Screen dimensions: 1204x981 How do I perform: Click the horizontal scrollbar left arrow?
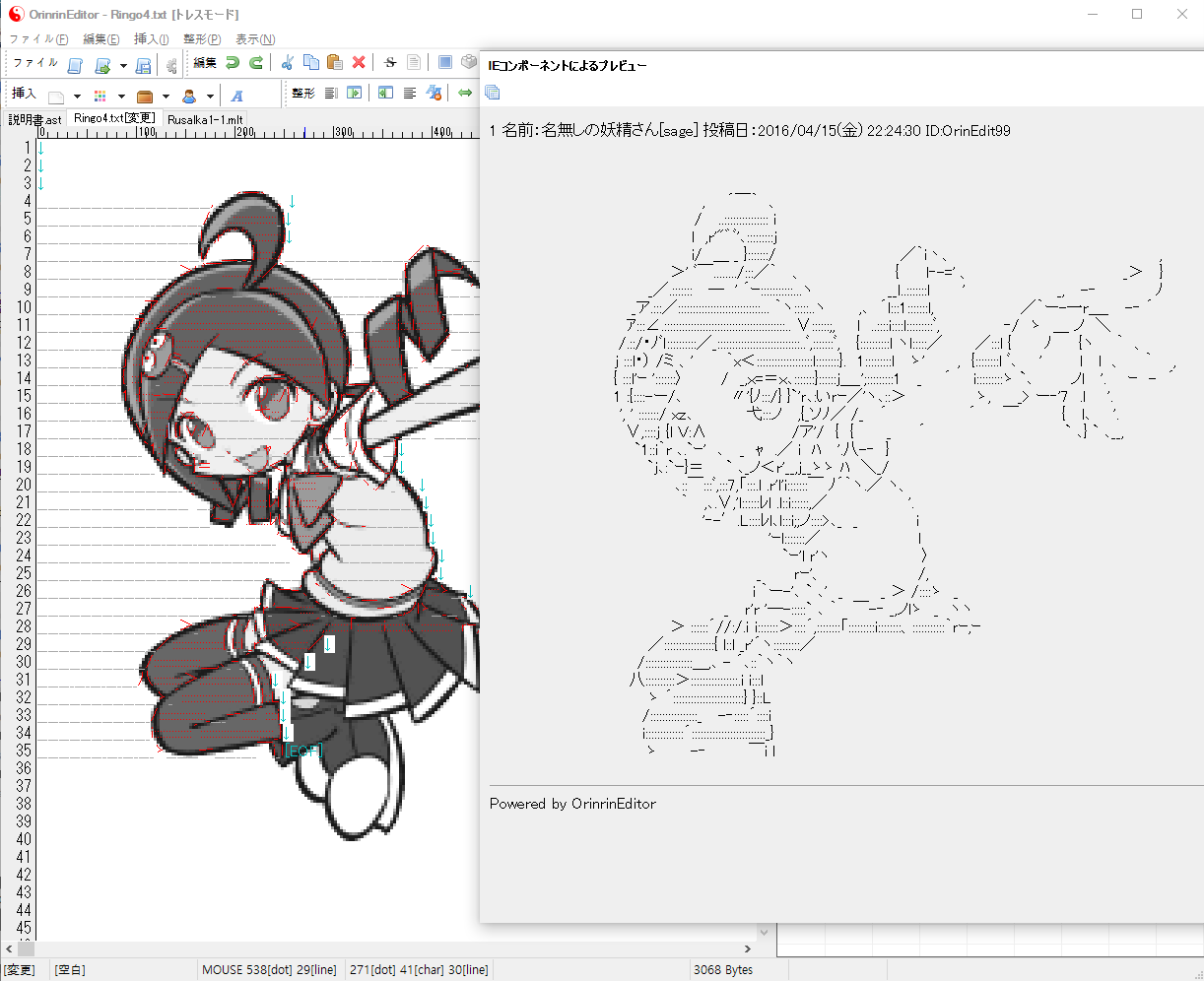8,948
